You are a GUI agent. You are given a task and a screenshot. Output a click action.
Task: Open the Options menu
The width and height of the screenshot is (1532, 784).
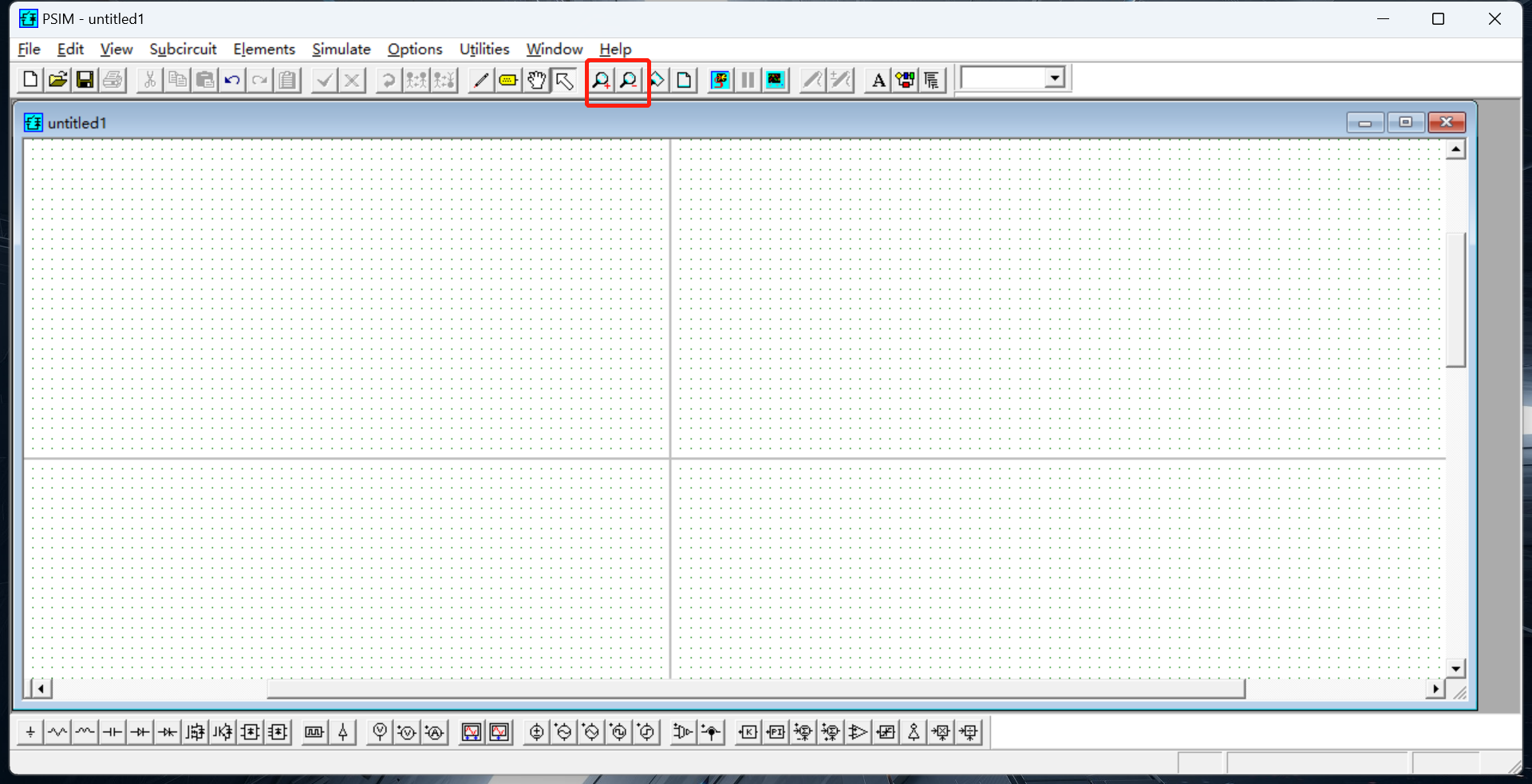[x=415, y=49]
